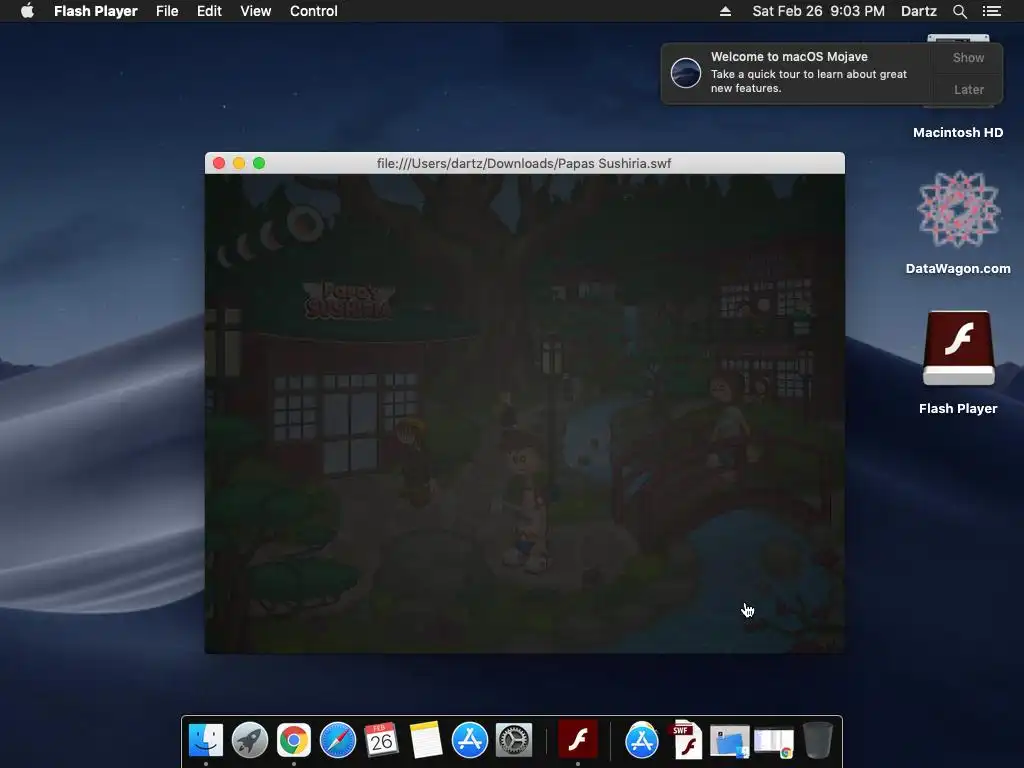Image resolution: width=1024 pixels, height=768 pixels.
Task: Open Safari compass icon in Dock
Action: coord(338,741)
